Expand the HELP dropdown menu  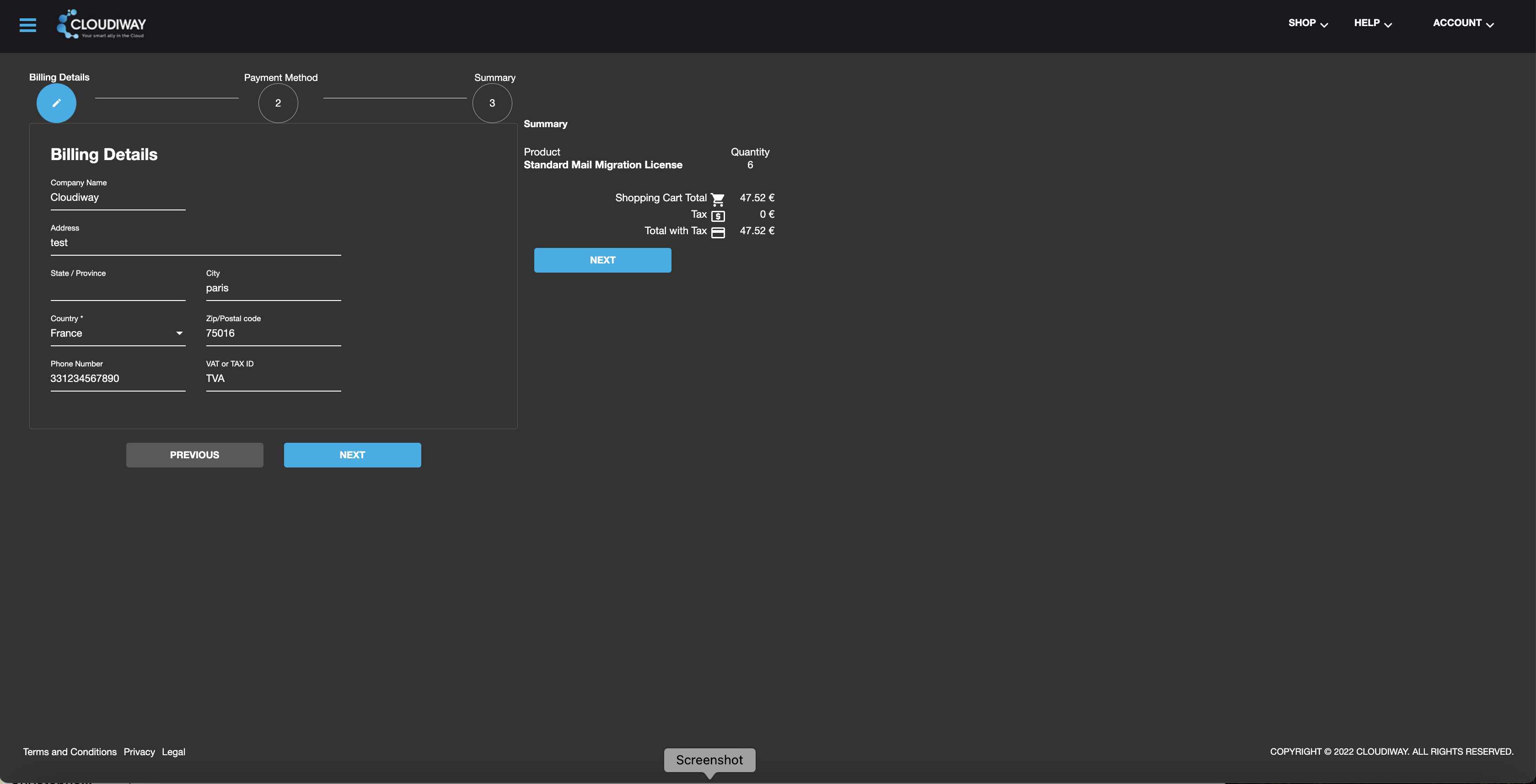[1373, 23]
